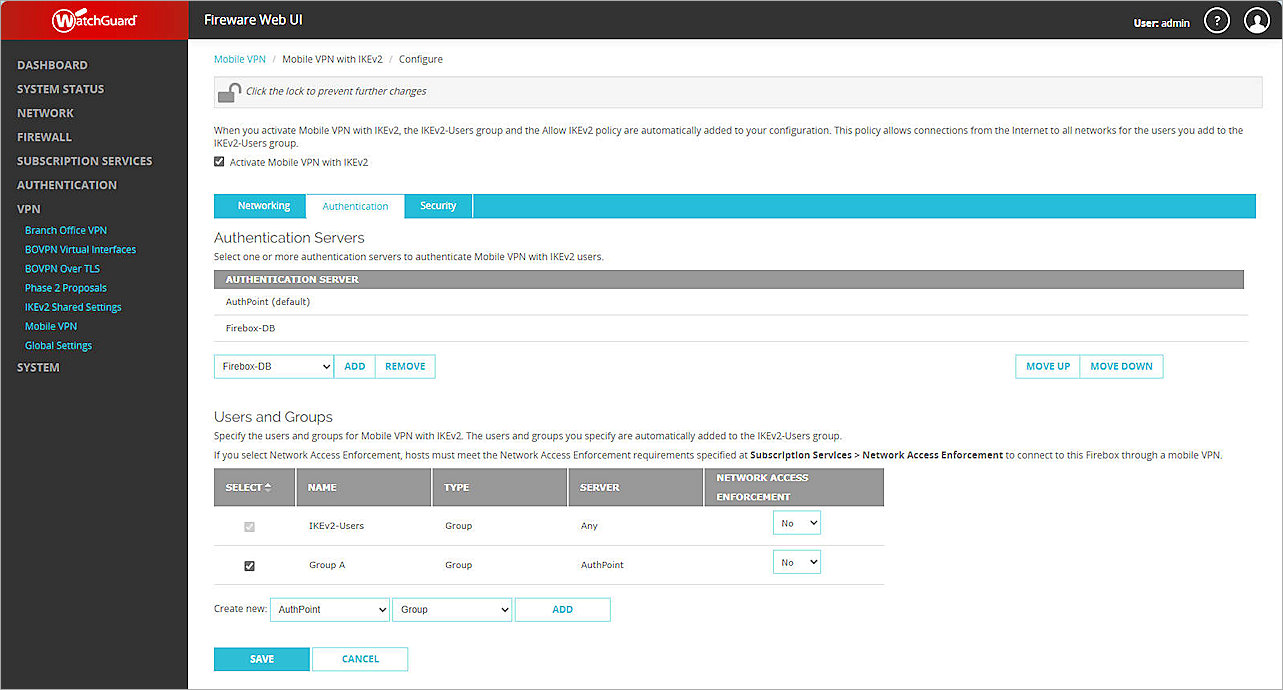Screen dimensions: 1283x690
Task: Click ADD to add another authentication server
Action: click(x=354, y=366)
